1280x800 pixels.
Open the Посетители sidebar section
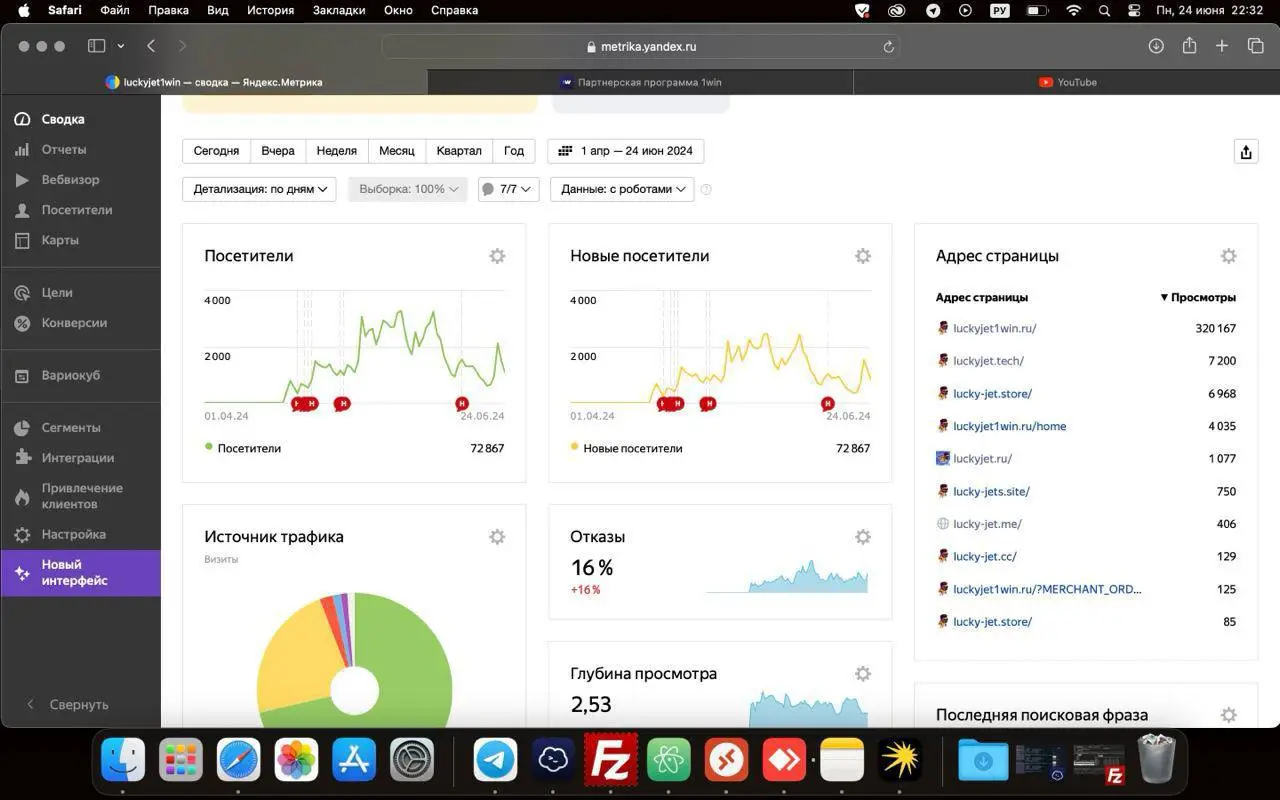pyautogui.click(x=76, y=210)
